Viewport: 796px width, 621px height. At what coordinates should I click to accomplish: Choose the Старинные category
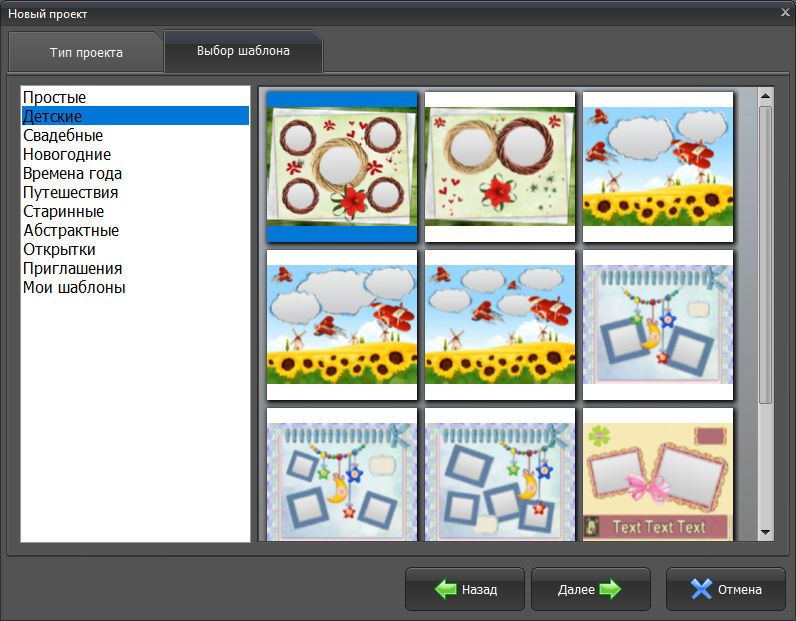pos(136,211)
